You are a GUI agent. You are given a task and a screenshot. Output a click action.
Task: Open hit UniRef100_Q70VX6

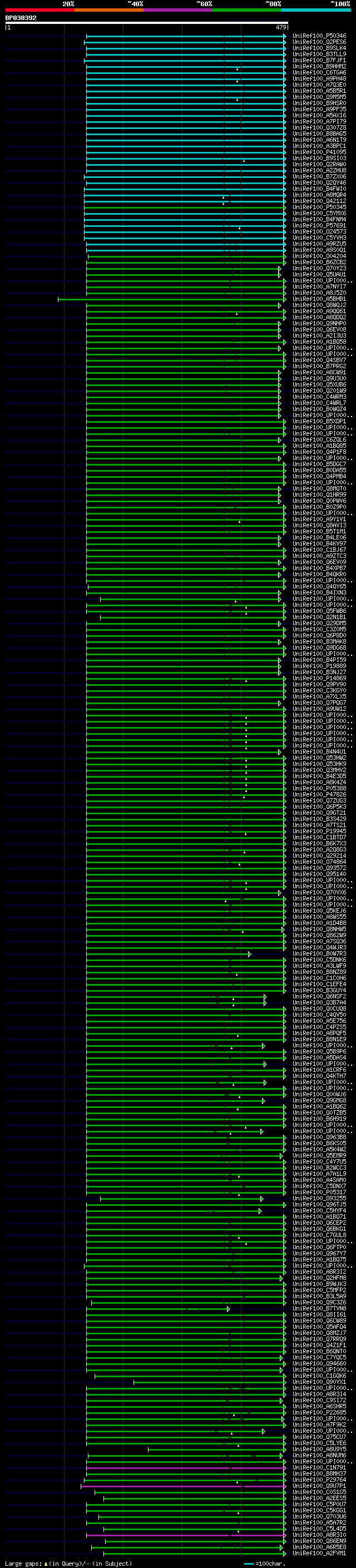click(319, 892)
